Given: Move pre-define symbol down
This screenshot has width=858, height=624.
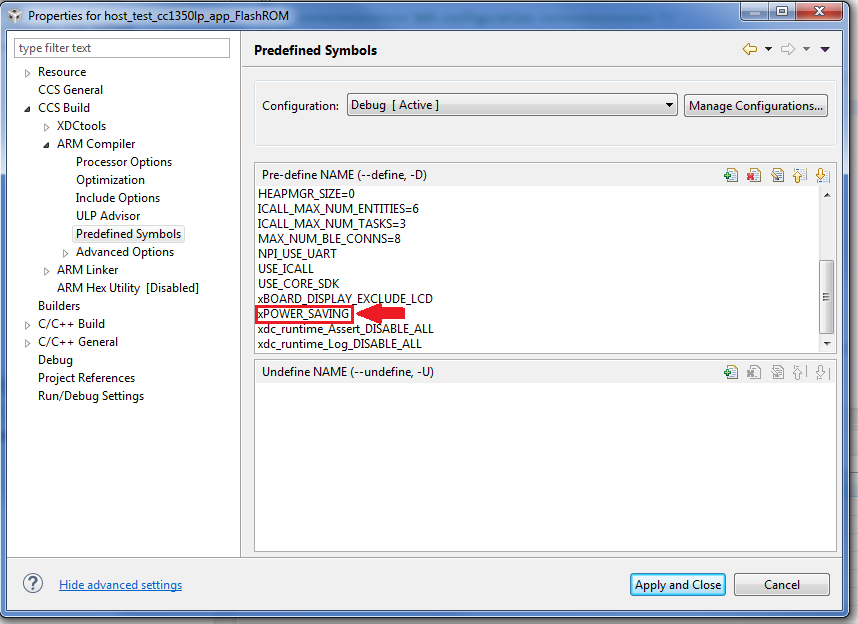Looking at the screenshot, I should point(822,175).
